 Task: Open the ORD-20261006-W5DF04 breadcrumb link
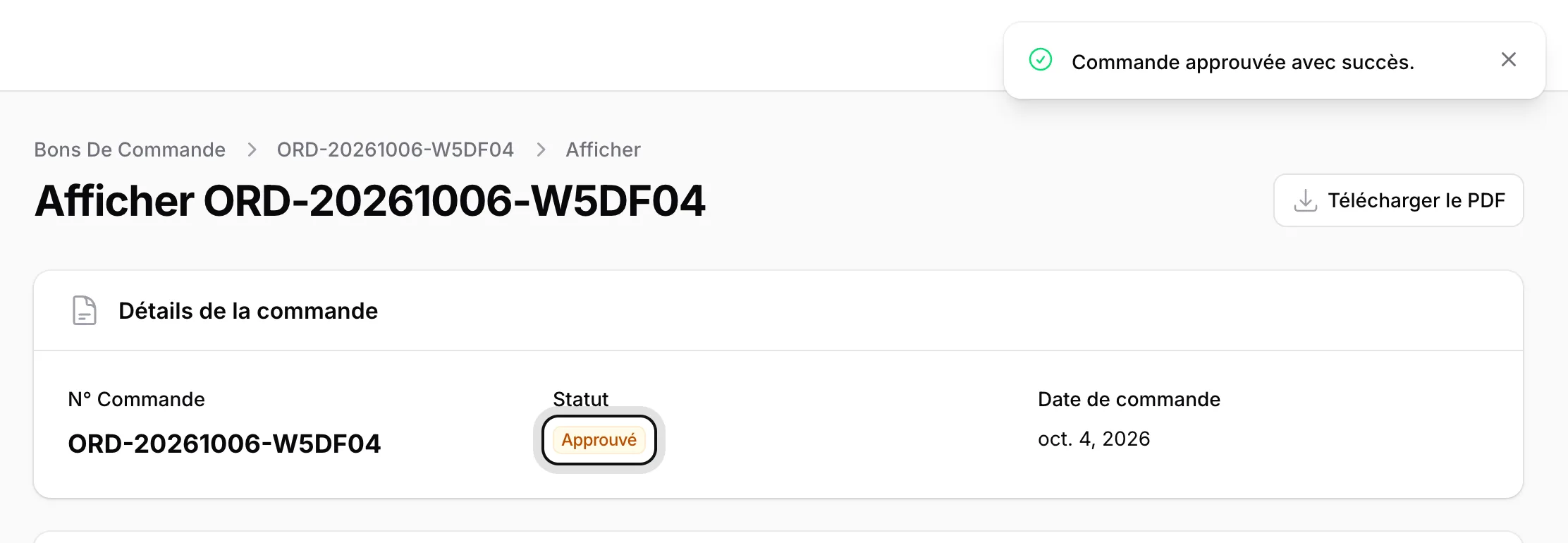[395, 150]
